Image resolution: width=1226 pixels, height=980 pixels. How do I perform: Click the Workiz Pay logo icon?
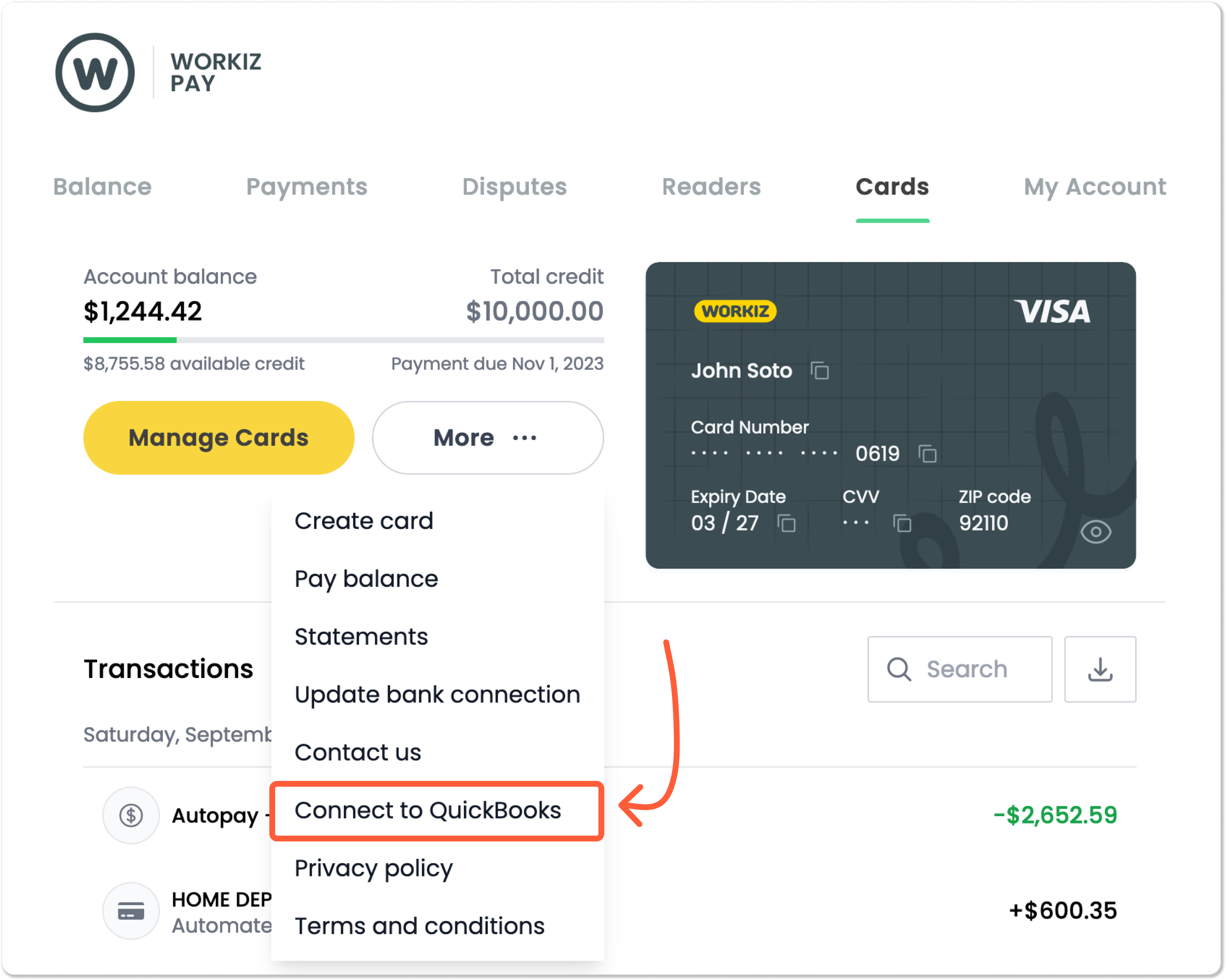point(95,73)
